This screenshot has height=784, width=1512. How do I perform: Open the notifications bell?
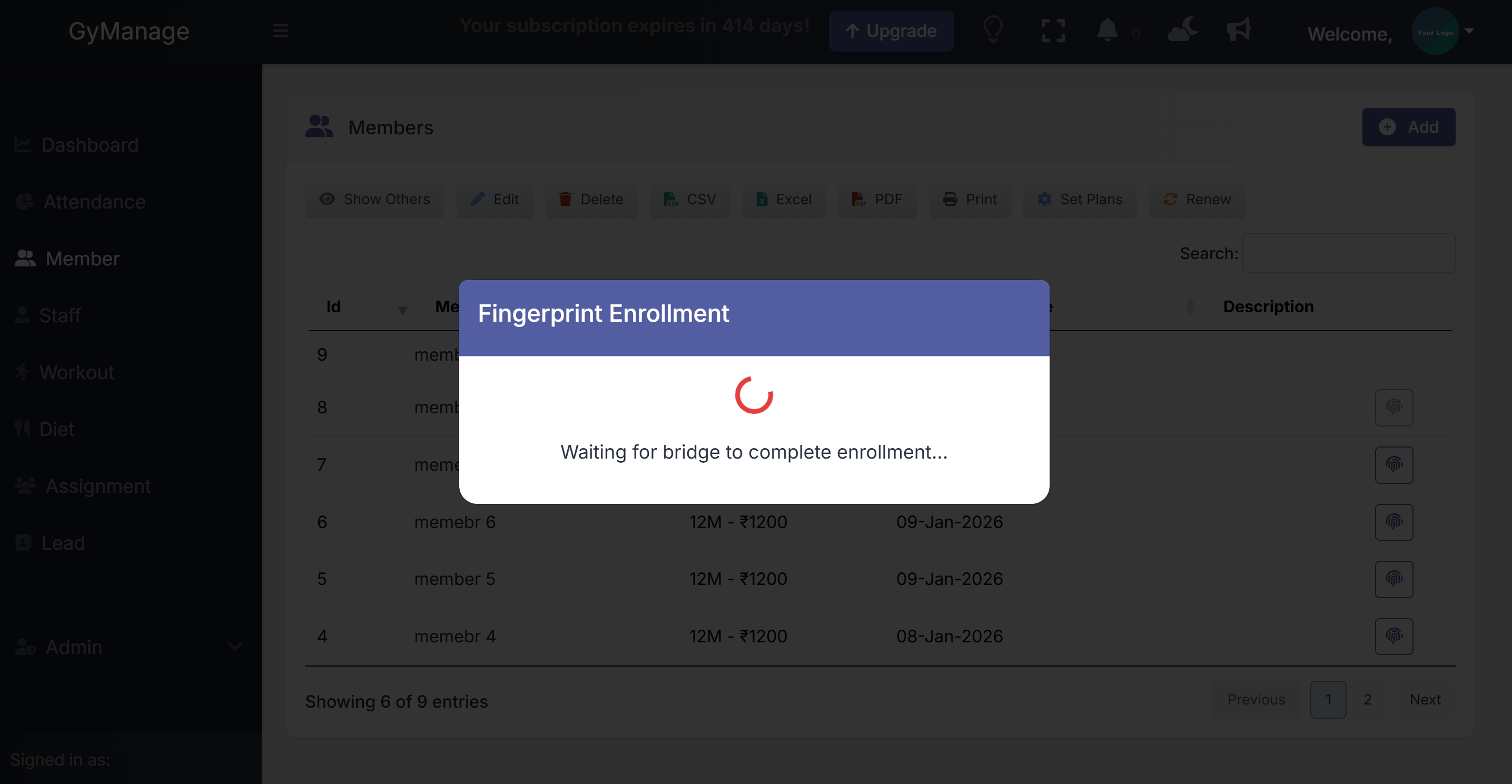(x=1107, y=31)
